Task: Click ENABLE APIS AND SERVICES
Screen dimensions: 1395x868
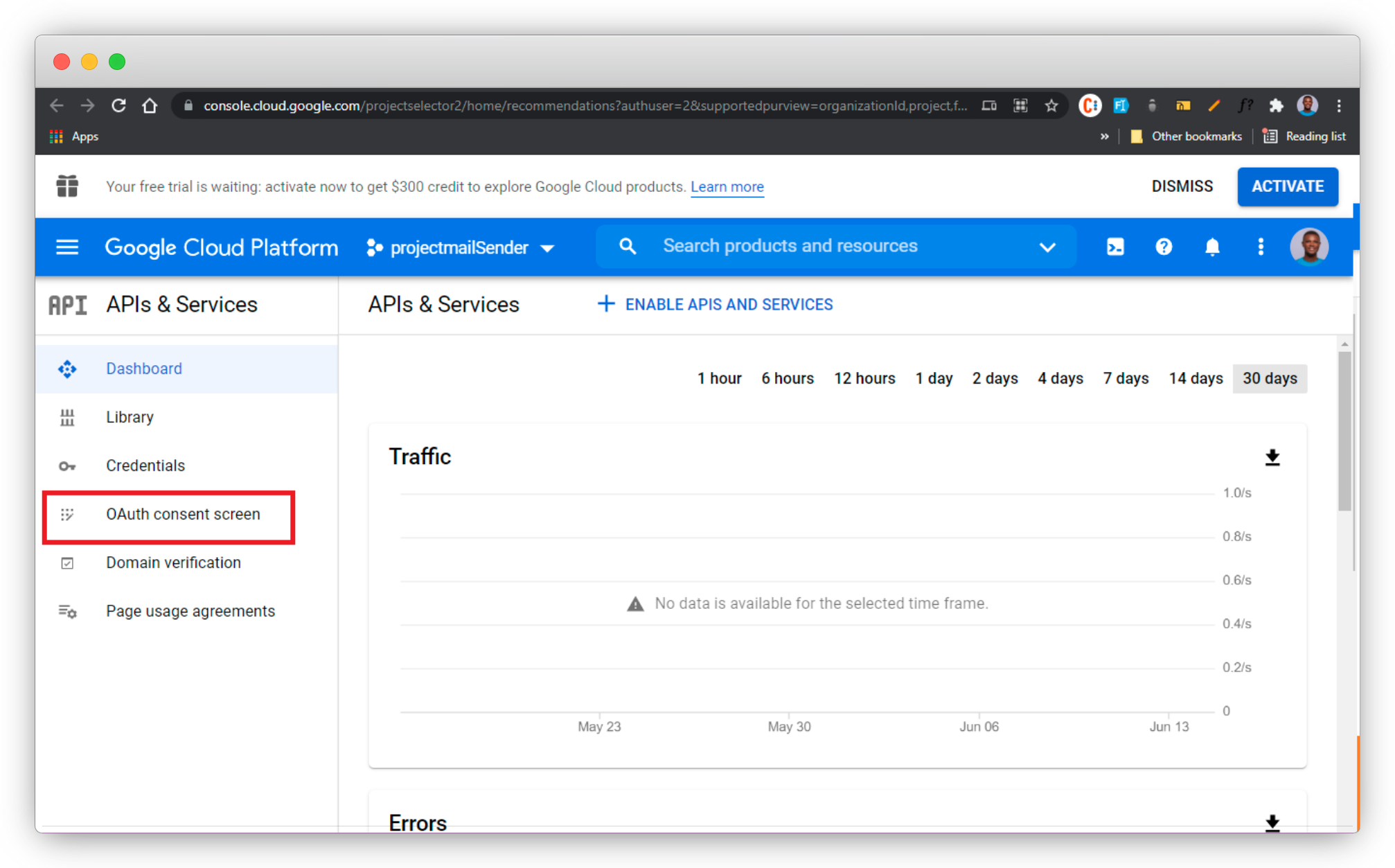Action: tap(715, 304)
